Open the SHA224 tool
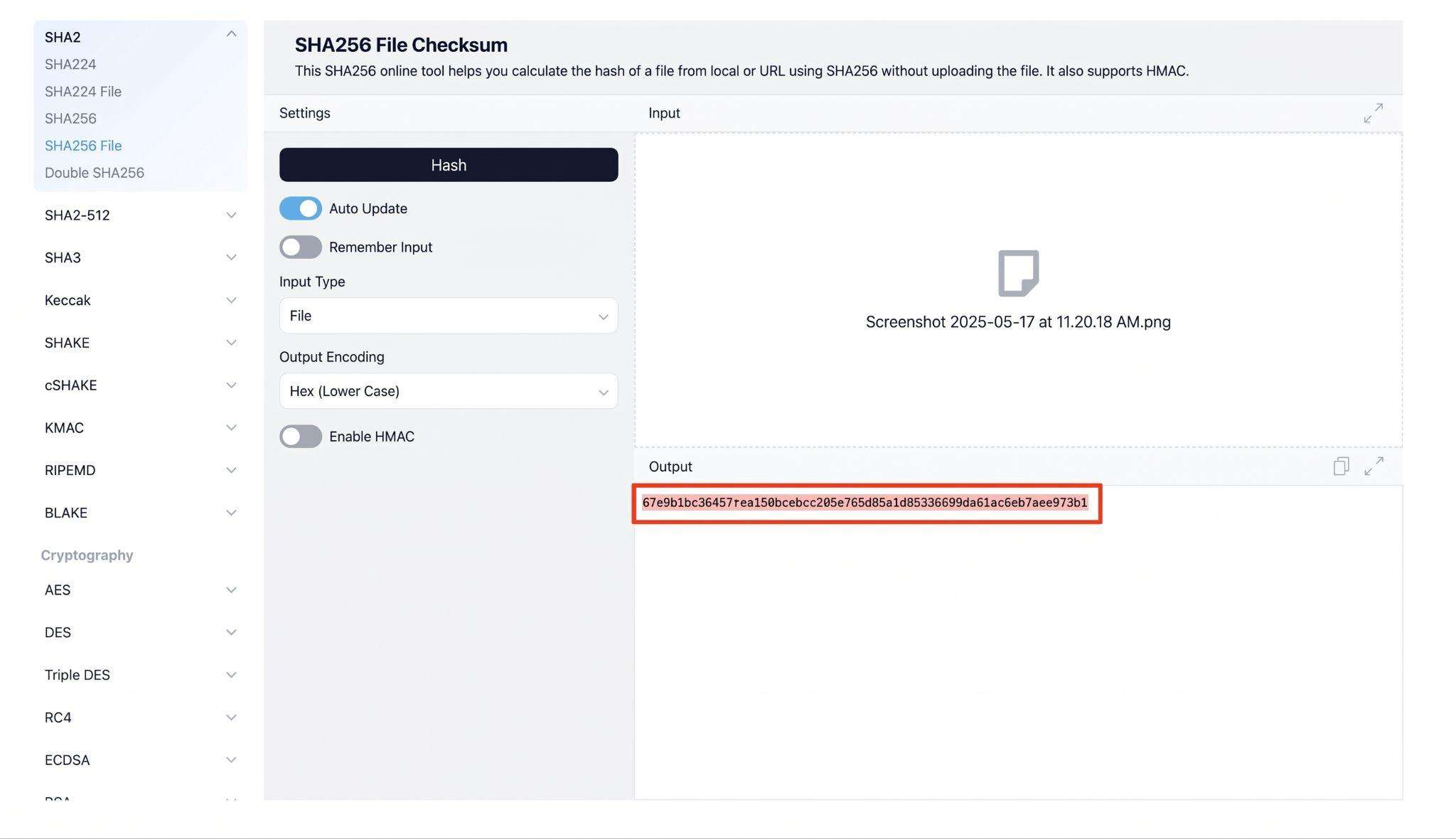1456x839 pixels. pyautogui.click(x=70, y=64)
